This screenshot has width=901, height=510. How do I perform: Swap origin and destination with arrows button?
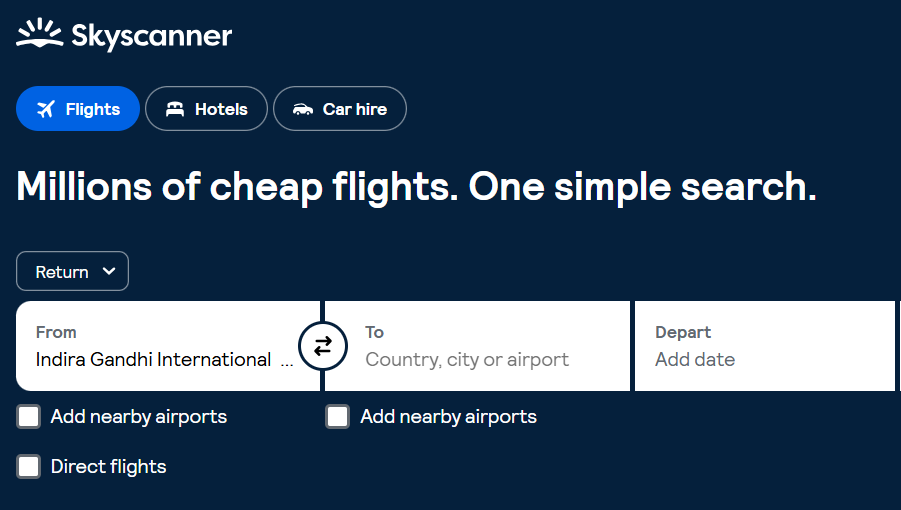(323, 346)
